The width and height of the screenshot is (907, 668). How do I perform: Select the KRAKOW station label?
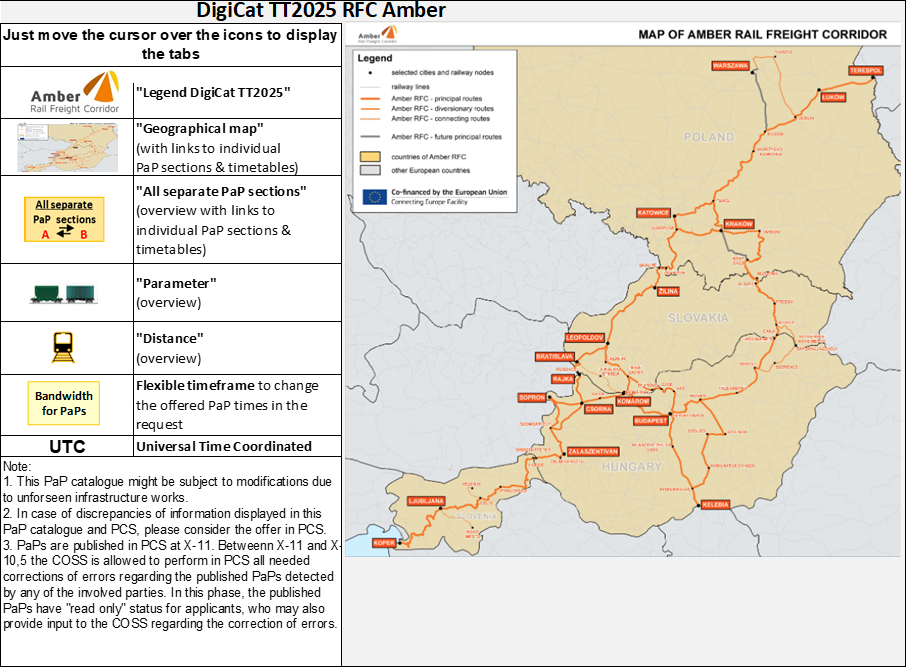[x=739, y=224]
